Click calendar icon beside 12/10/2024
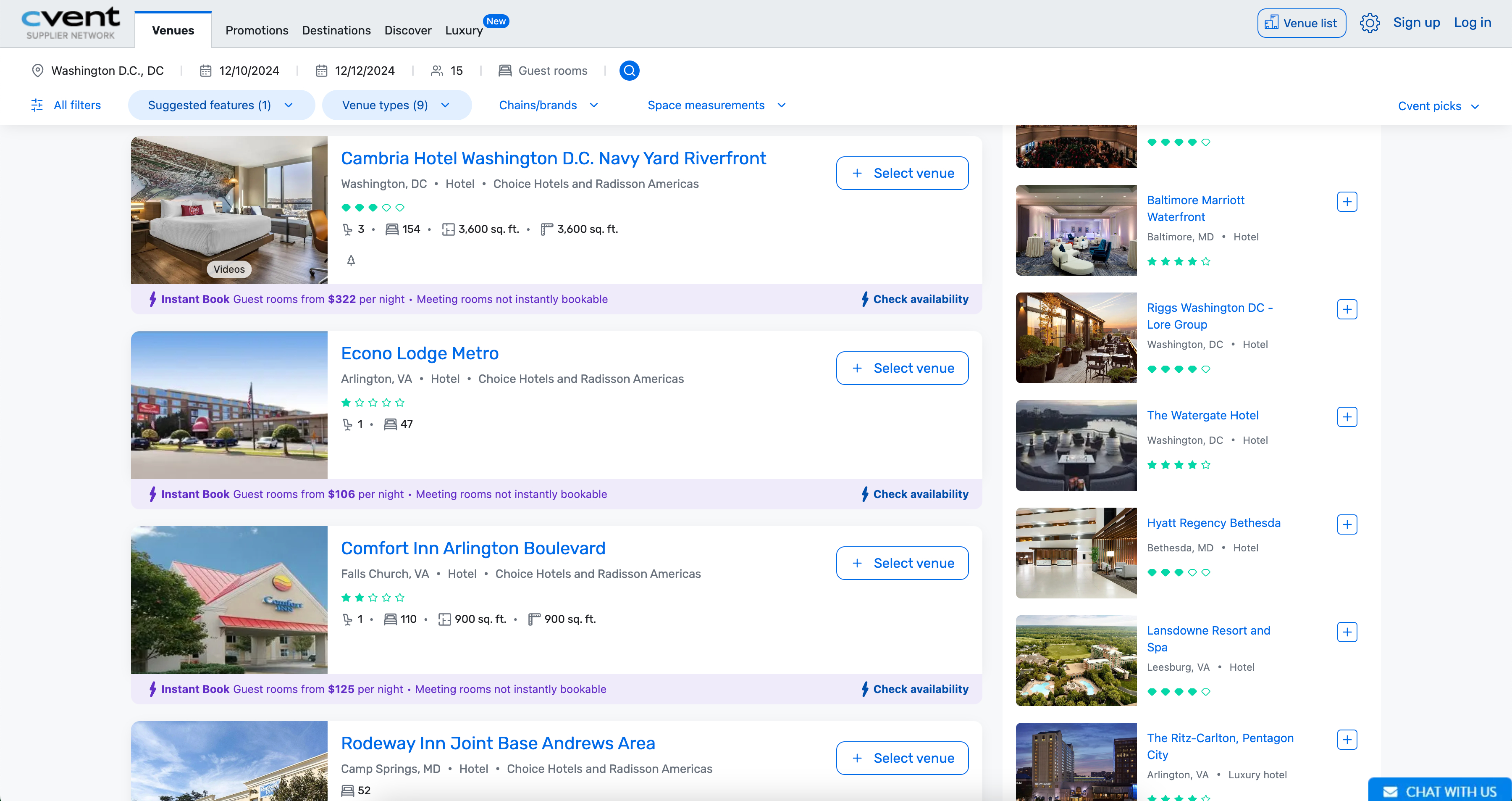Screen dimensions: 1512x801 pyautogui.click(x=205, y=71)
